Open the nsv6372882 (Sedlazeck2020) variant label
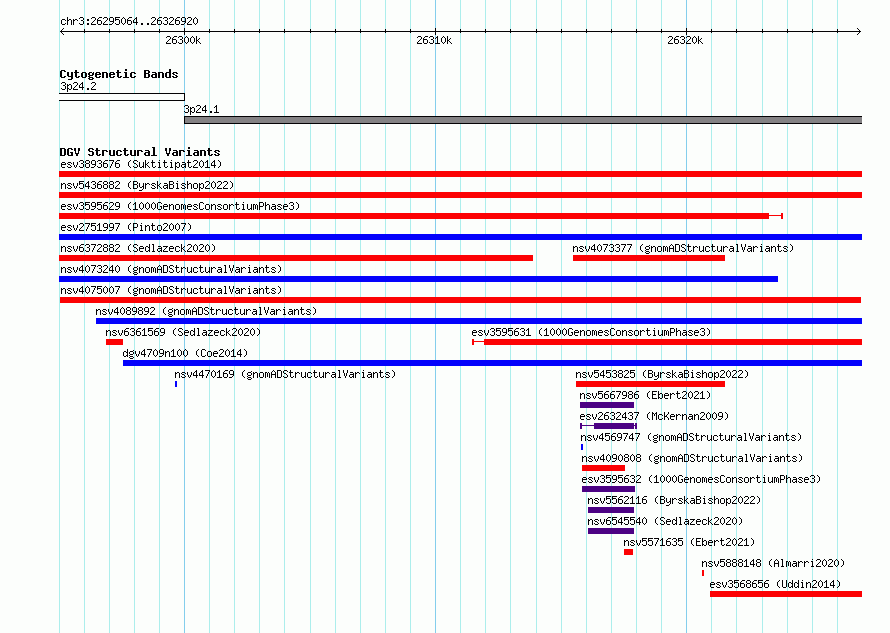Image resolution: width=890 pixels, height=633 pixels. pyautogui.click(x=138, y=248)
